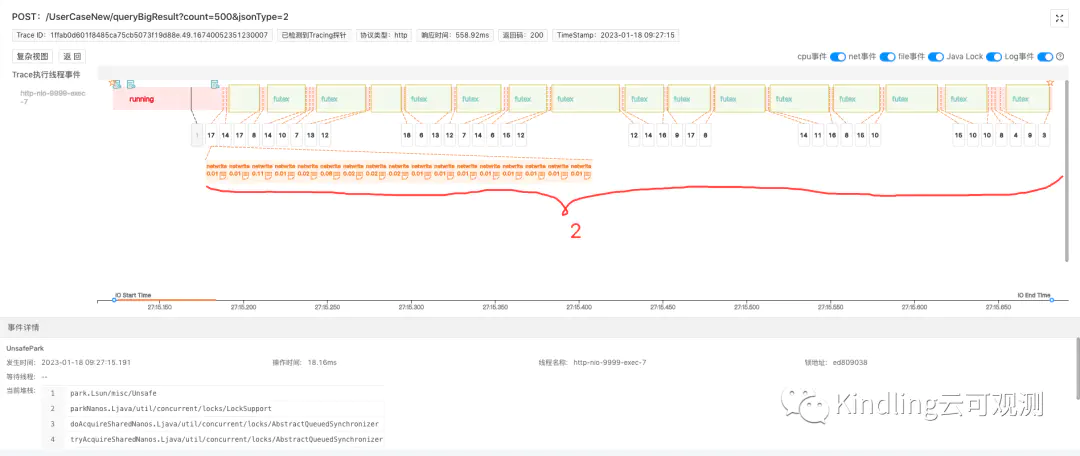Click the file icon beside netwrite 0.11
1080x456 pixels.
(267, 178)
